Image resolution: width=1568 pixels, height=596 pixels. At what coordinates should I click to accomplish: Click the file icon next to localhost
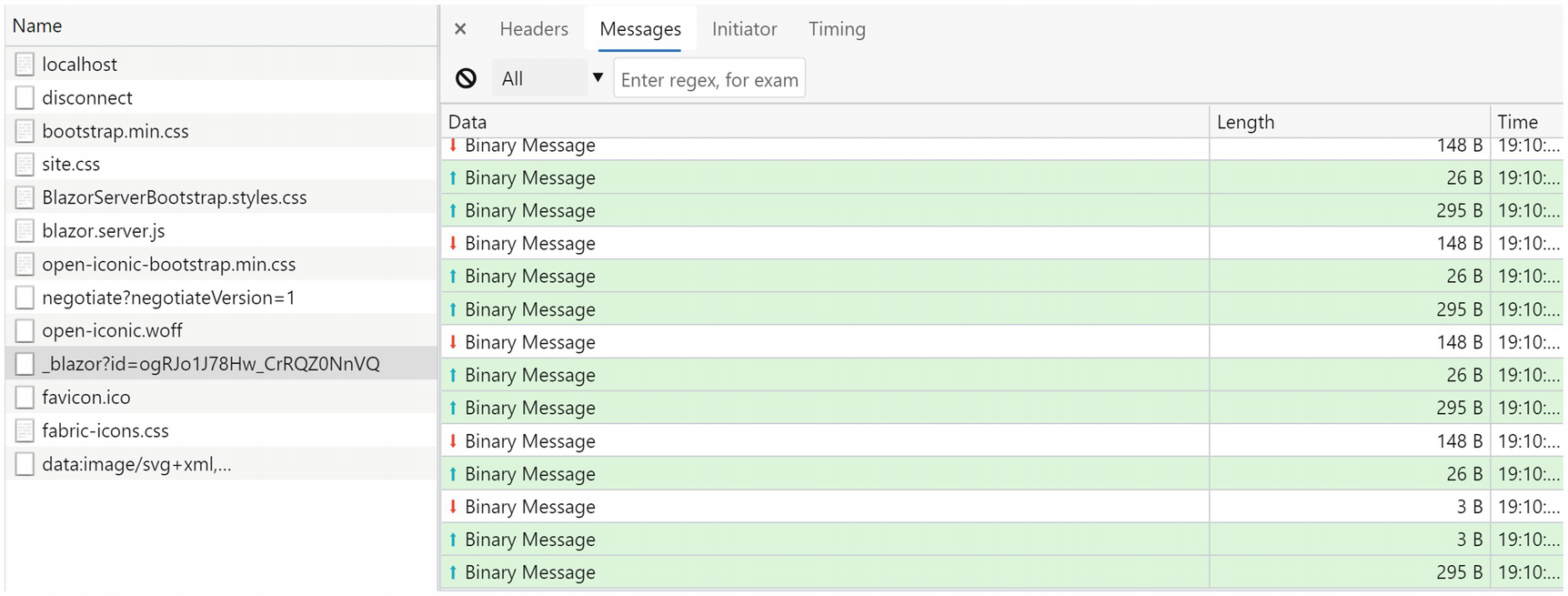pyautogui.click(x=25, y=65)
